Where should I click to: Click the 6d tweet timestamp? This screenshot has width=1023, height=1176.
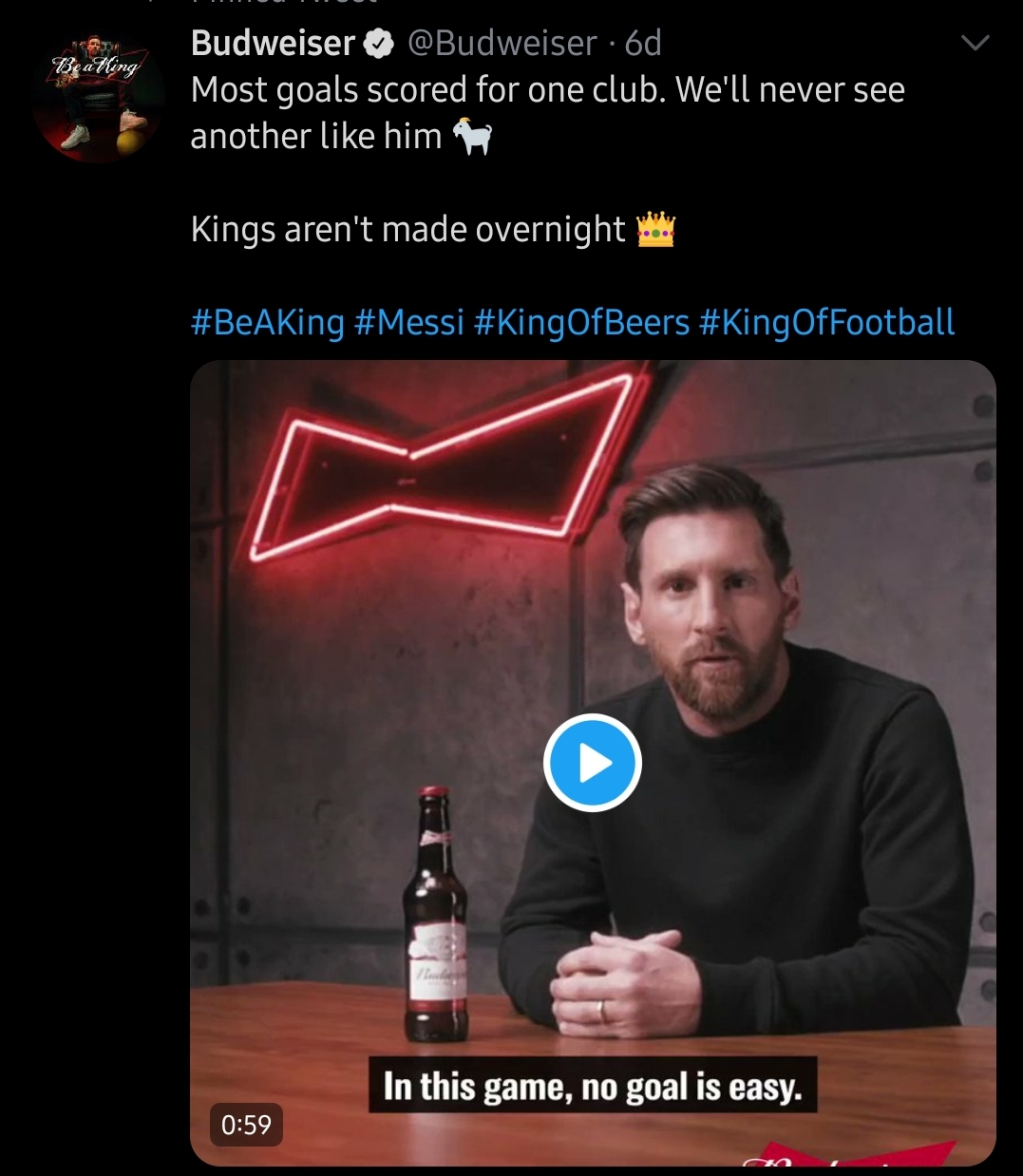643,44
